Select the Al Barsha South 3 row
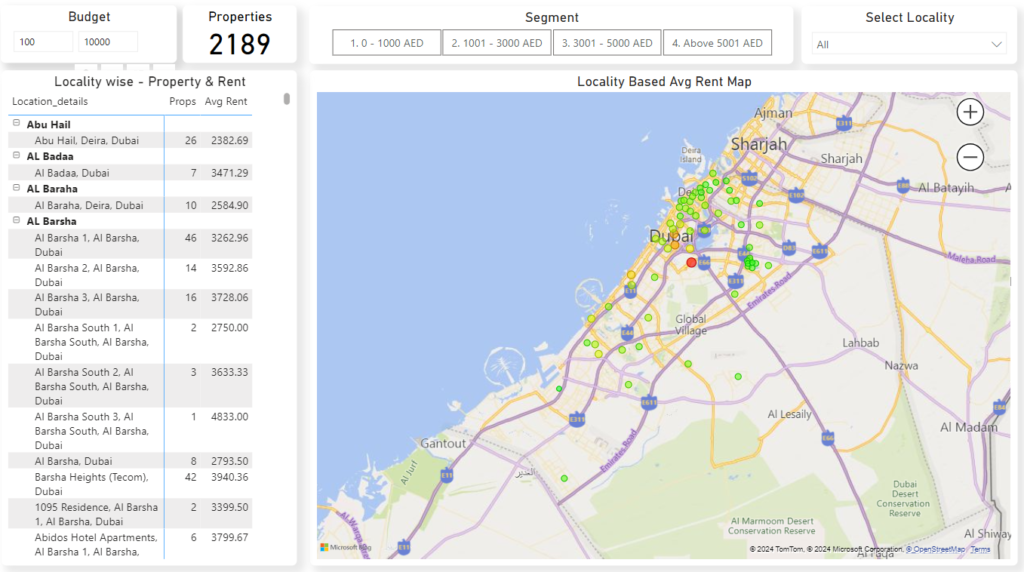Screen dimensions: 1024x572 [x=130, y=430]
